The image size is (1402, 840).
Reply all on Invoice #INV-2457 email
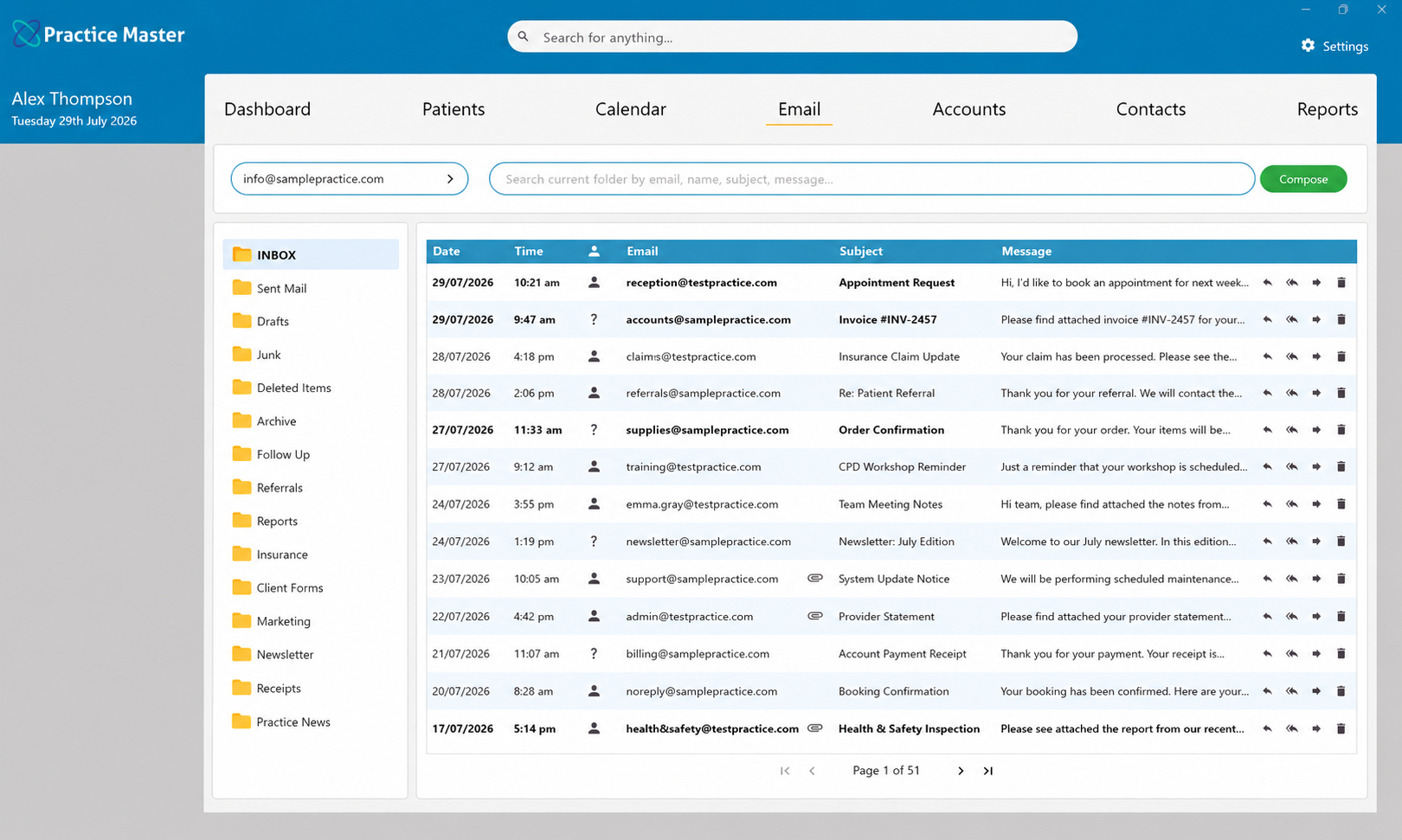coord(1291,320)
